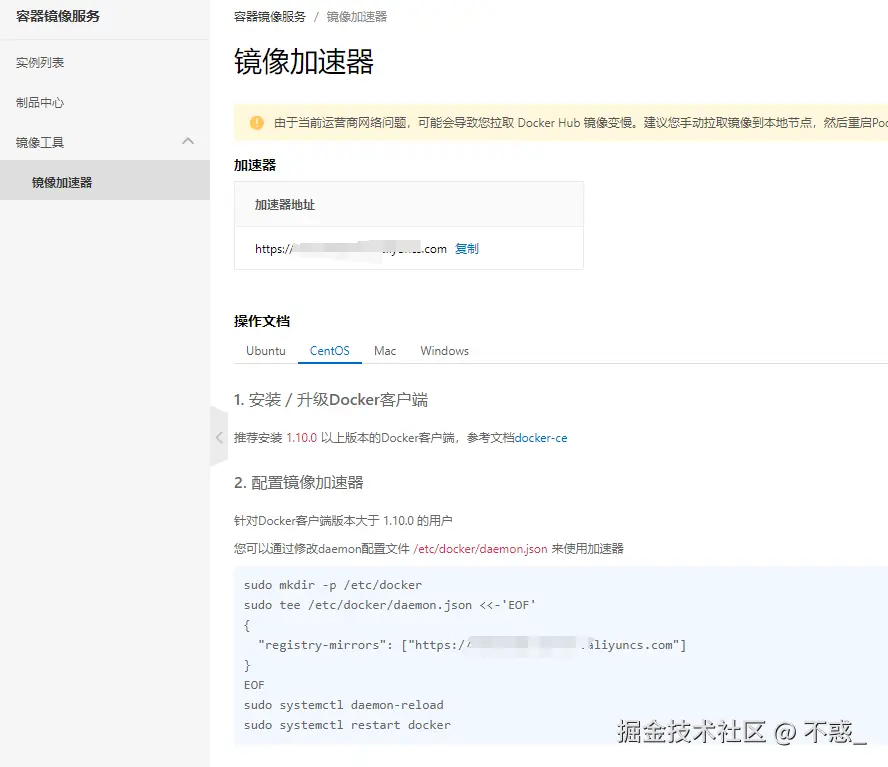This screenshot has height=767, width=888.
Task: Open the docker-ce documentation link
Action: coord(541,437)
